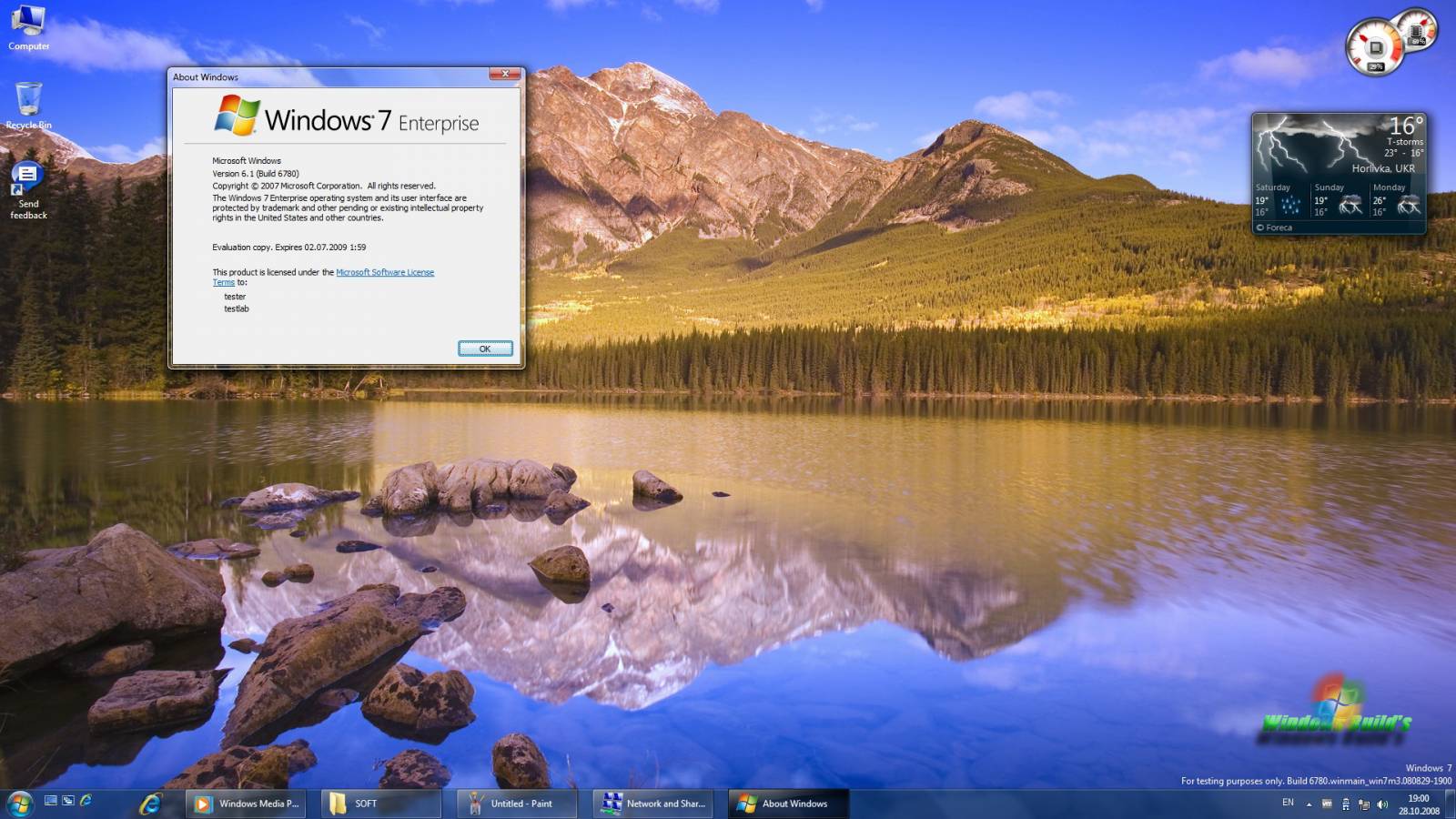Viewport: 1456px width, 819px height.
Task: Click Horlivka, UKR location in weather gadget
Action: pos(1383,168)
